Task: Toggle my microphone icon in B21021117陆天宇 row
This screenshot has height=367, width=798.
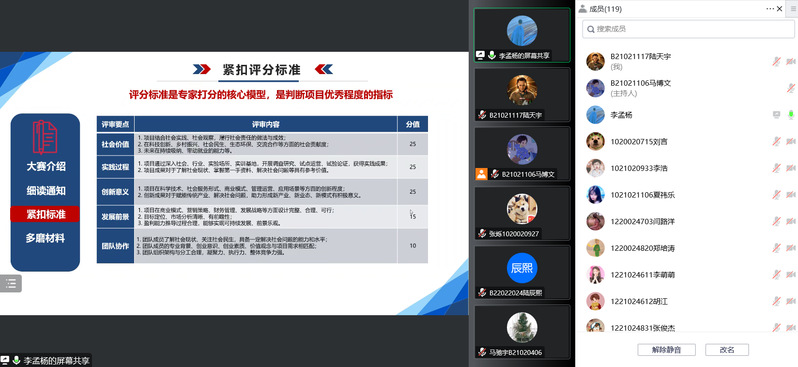Action: (776, 62)
